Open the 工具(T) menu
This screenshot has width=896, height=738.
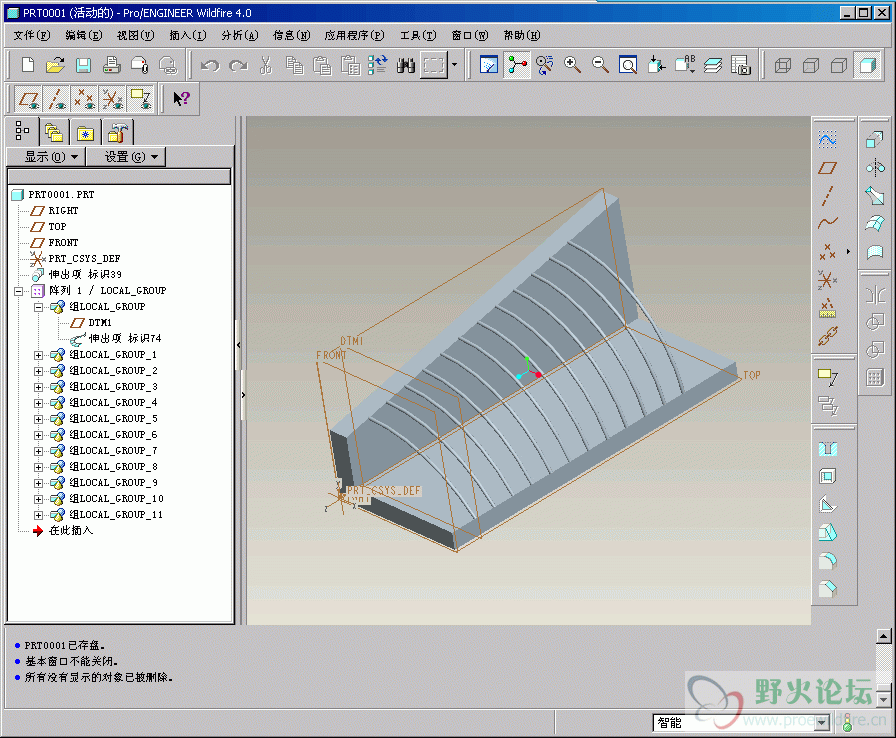[x=418, y=35]
